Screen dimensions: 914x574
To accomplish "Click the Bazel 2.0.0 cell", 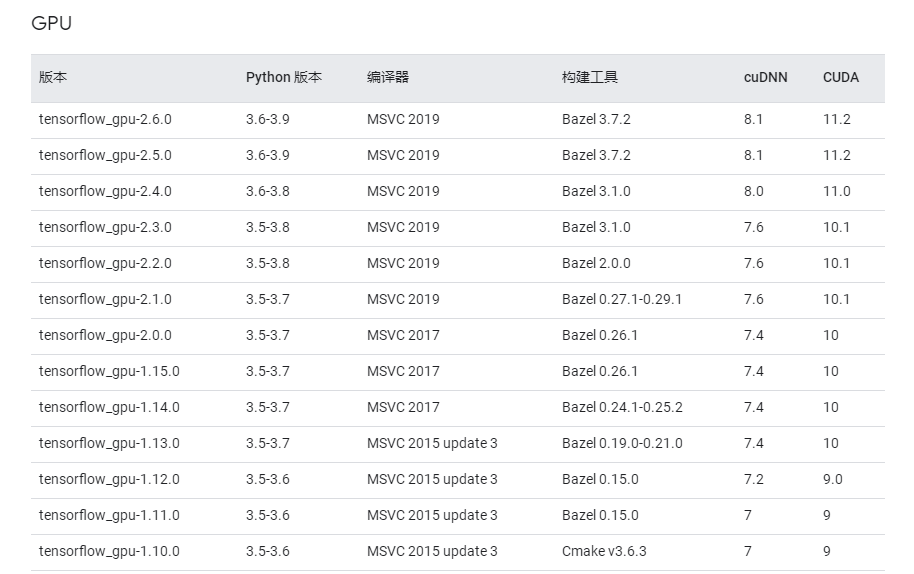I will click(596, 263).
